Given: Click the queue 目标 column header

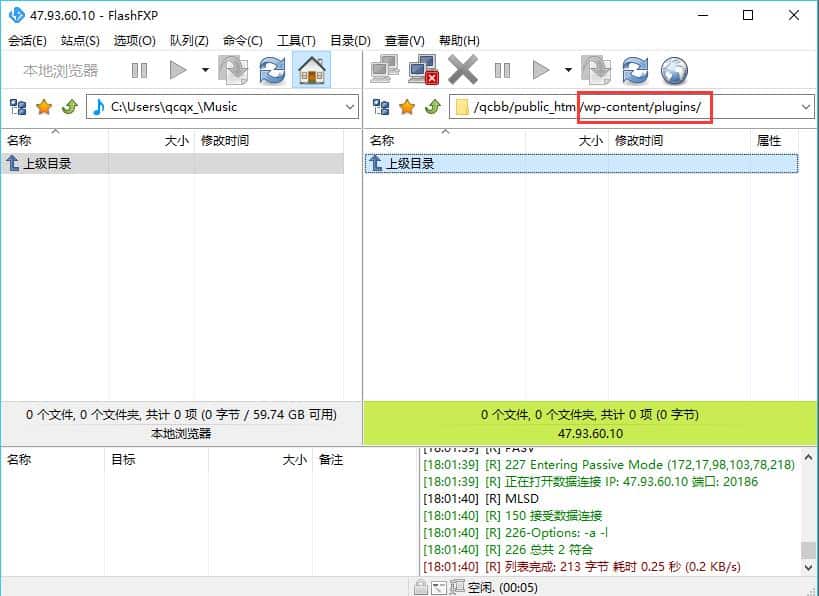Looking at the screenshot, I should (x=156, y=460).
